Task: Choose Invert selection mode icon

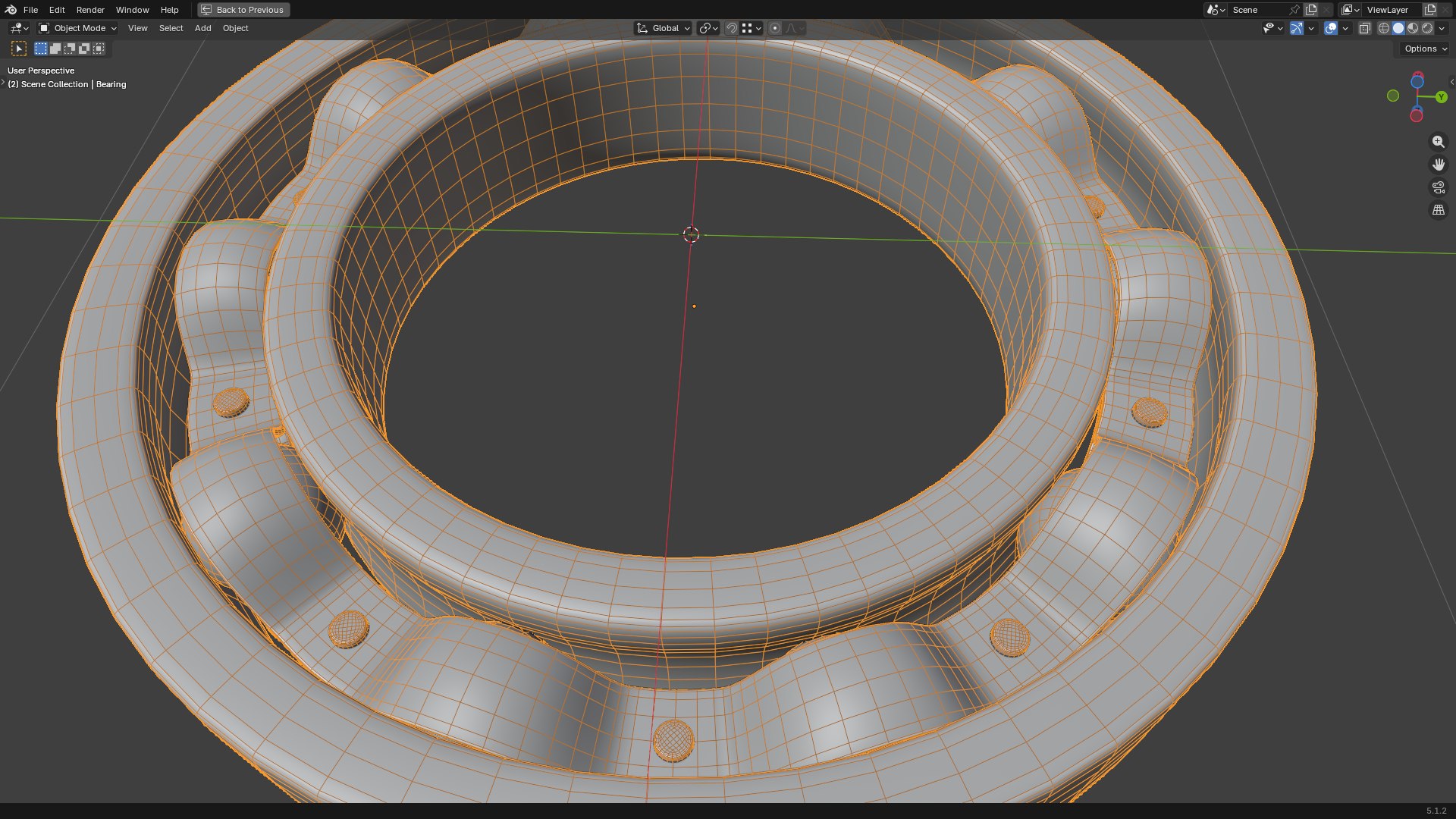Action: (84, 49)
